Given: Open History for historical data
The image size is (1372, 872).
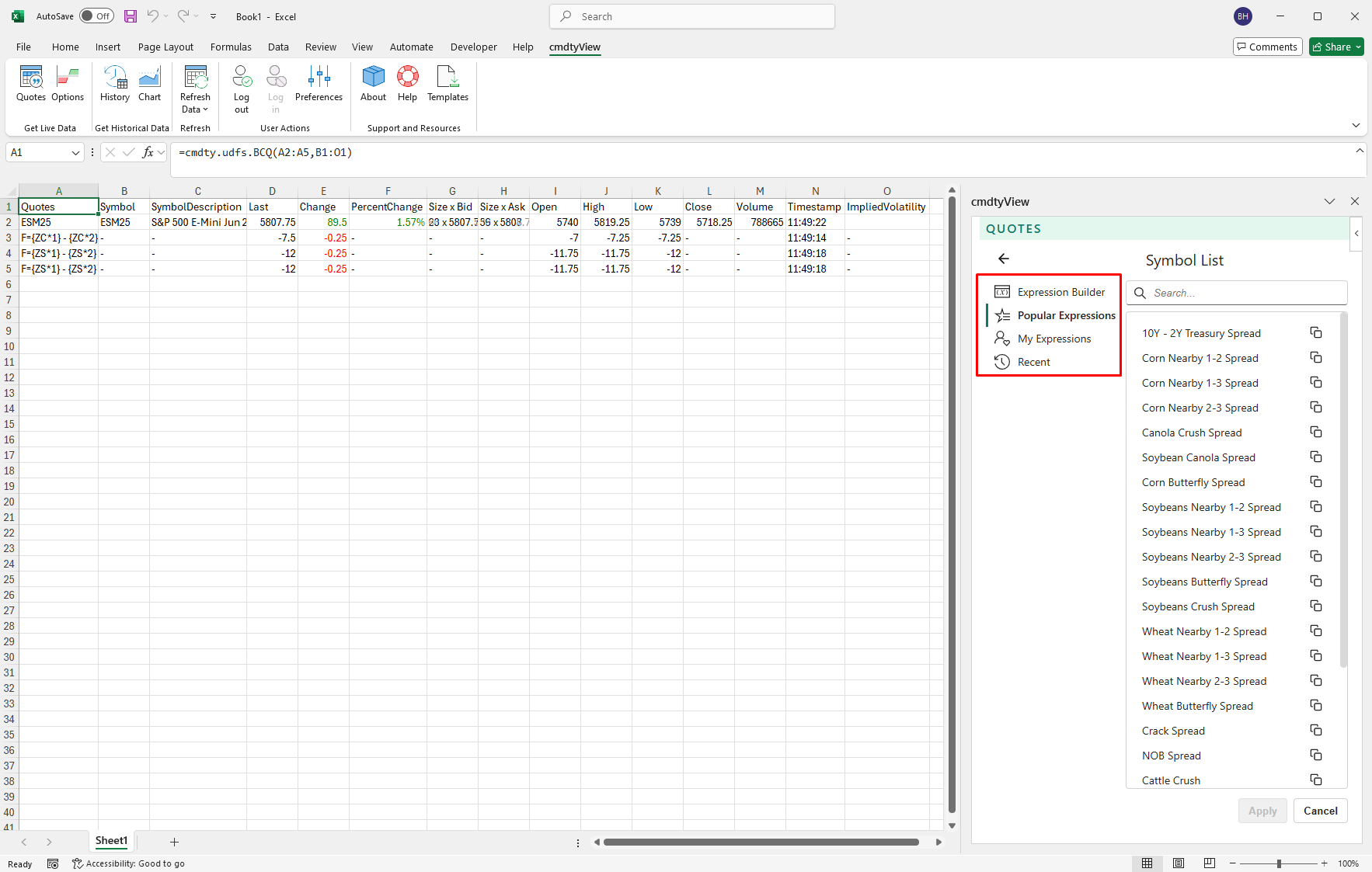Looking at the screenshot, I should (x=114, y=85).
